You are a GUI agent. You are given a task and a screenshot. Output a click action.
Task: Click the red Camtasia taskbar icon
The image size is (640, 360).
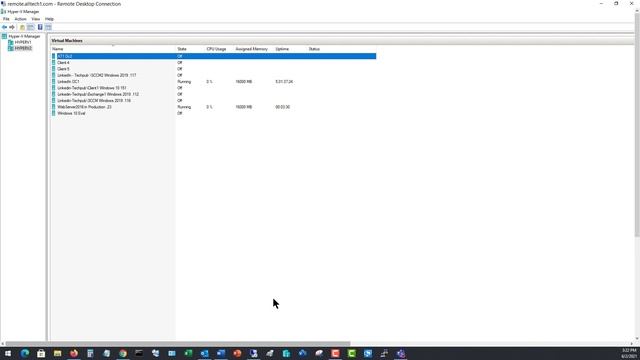pyautogui.click(x=335, y=353)
